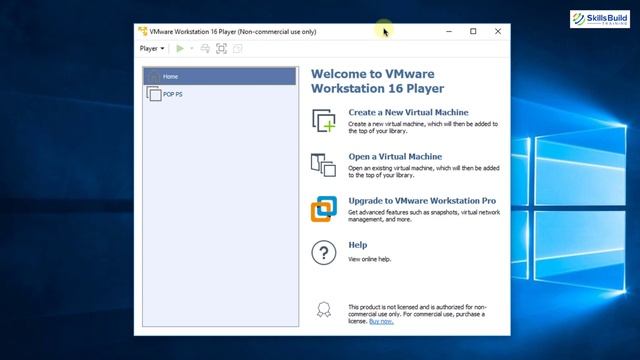Click the Help question mark icon
The image size is (640, 360).
coord(324,253)
